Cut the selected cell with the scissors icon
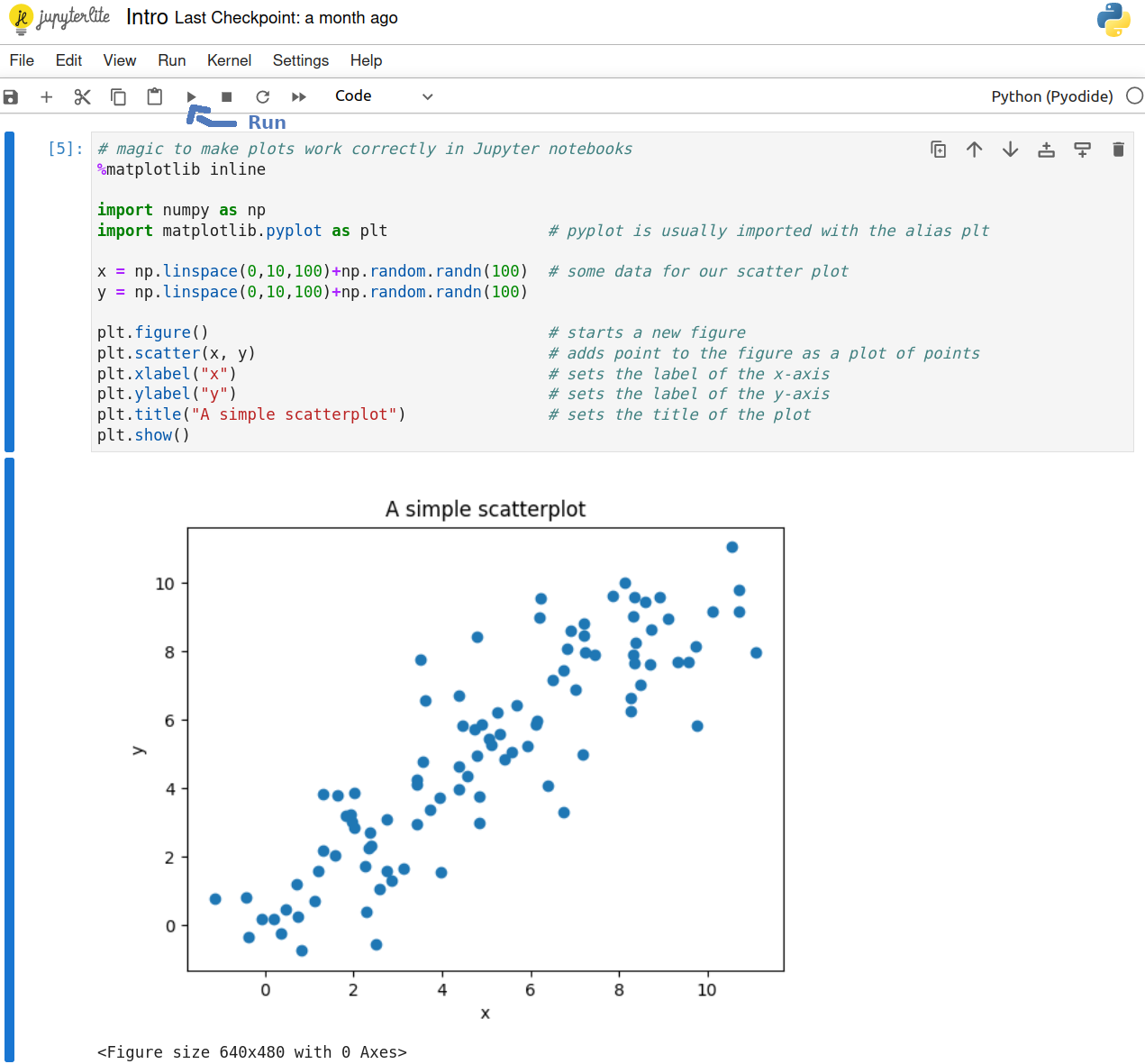The height and width of the screenshot is (1064, 1145). point(82,95)
